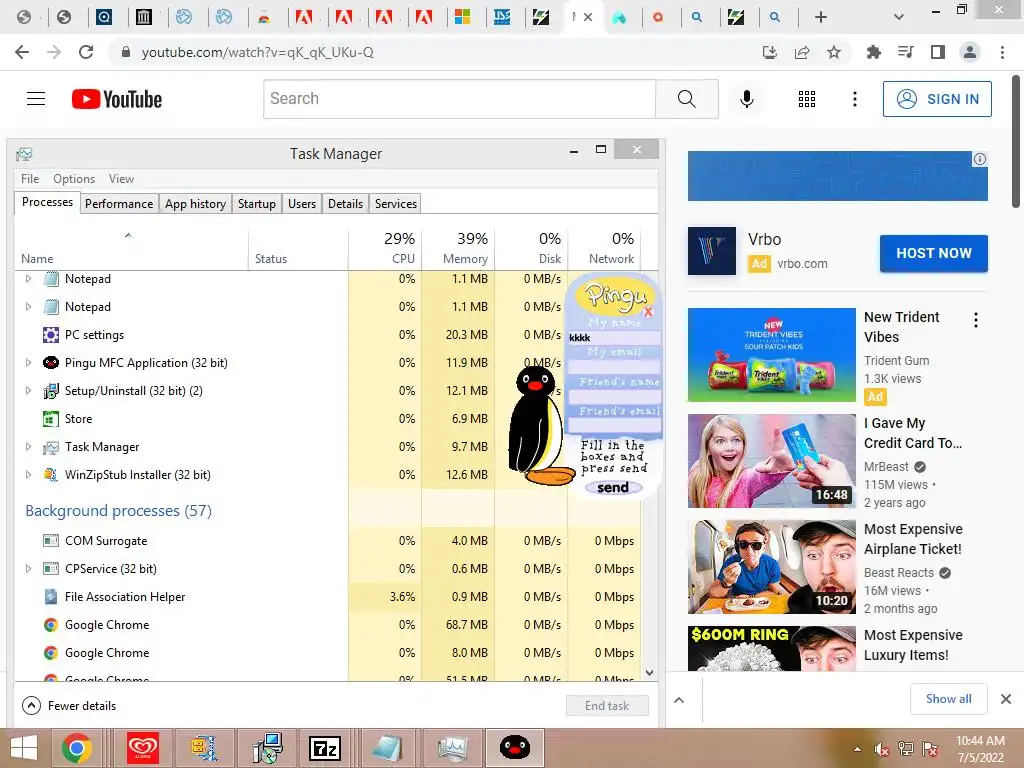This screenshot has width=1024, height=768.
Task: Expand the Pingu MFC Application process
Action: (x=28, y=362)
